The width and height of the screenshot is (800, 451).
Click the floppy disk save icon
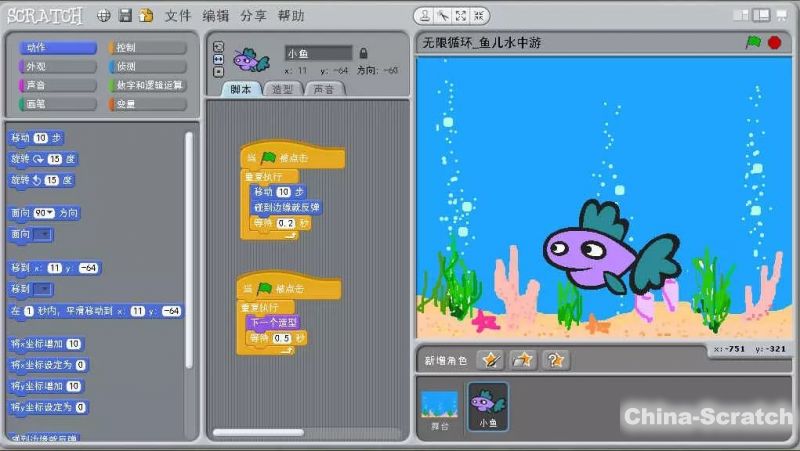coord(125,16)
